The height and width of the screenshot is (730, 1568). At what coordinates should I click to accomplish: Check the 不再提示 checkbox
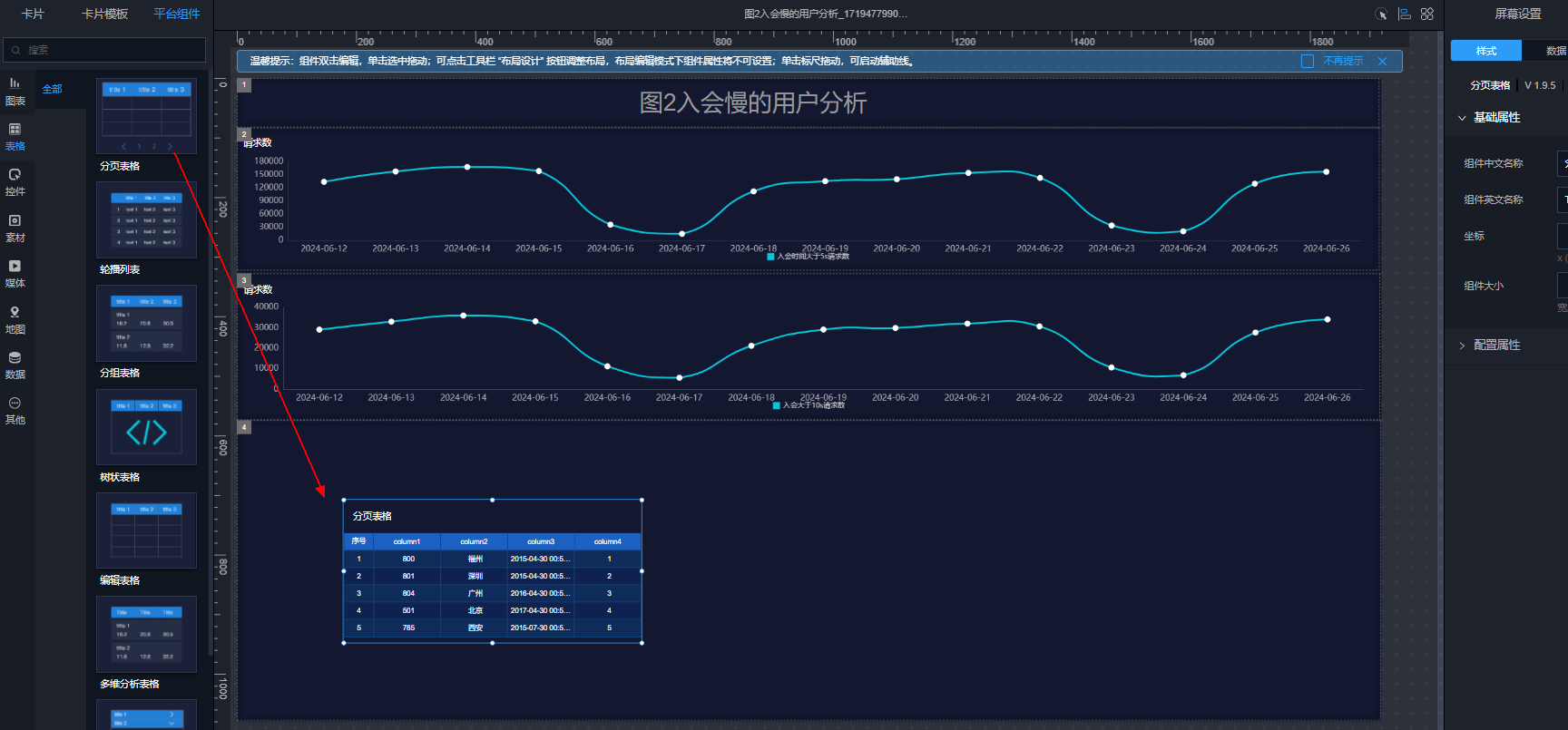1308,62
